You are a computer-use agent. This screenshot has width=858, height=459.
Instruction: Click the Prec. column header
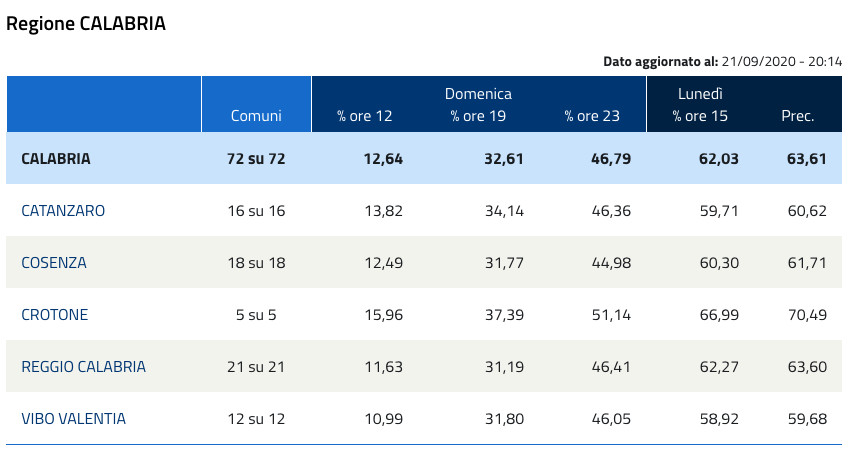pyautogui.click(x=797, y=116)
